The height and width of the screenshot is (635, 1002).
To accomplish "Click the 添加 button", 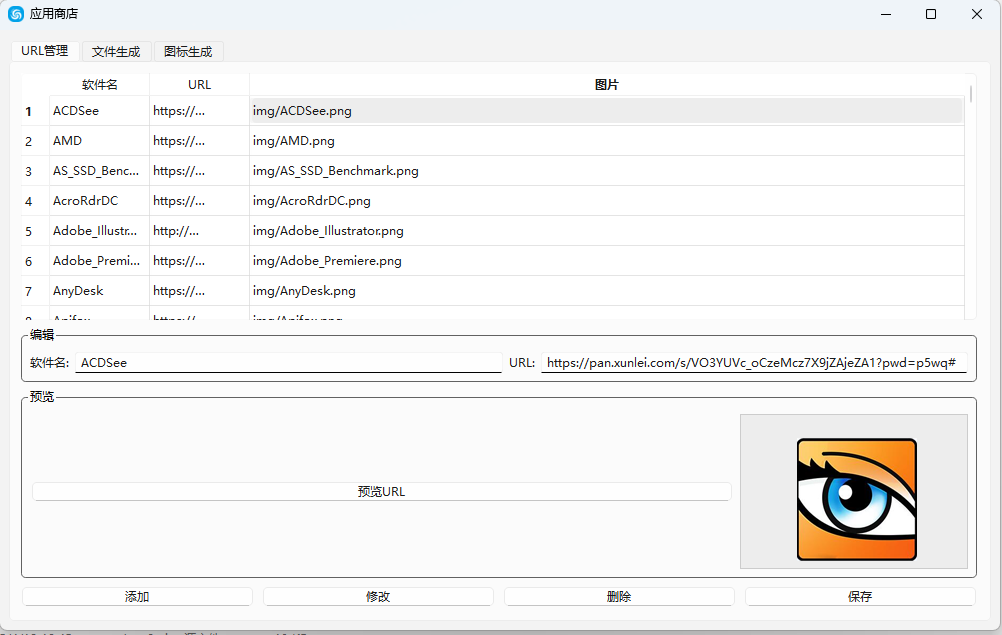I will (x=137, y=596).
